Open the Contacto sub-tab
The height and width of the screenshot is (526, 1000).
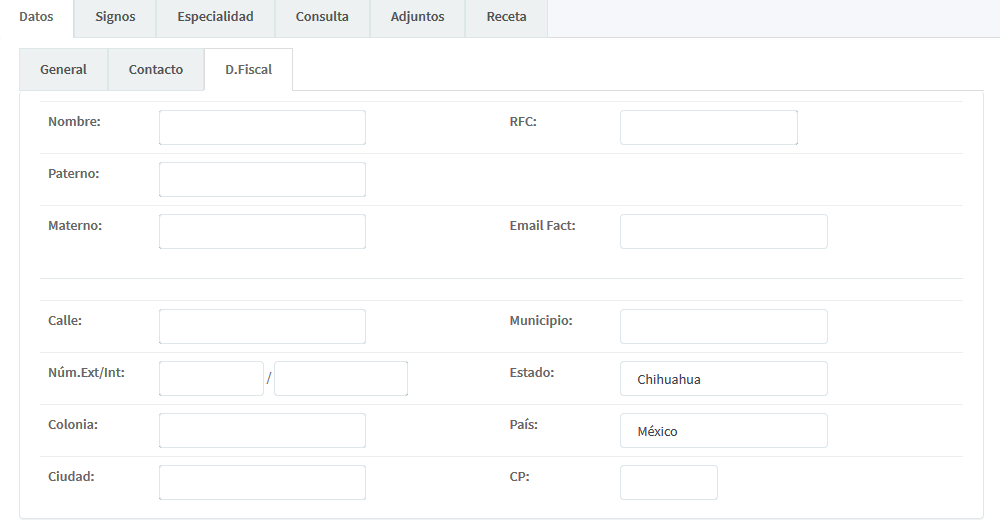click(156, 70)
